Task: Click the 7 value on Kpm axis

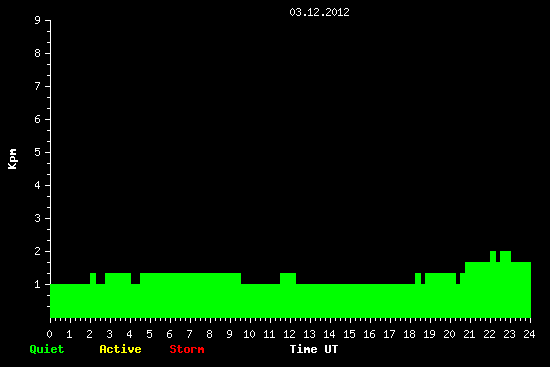Action: (38, 86)
